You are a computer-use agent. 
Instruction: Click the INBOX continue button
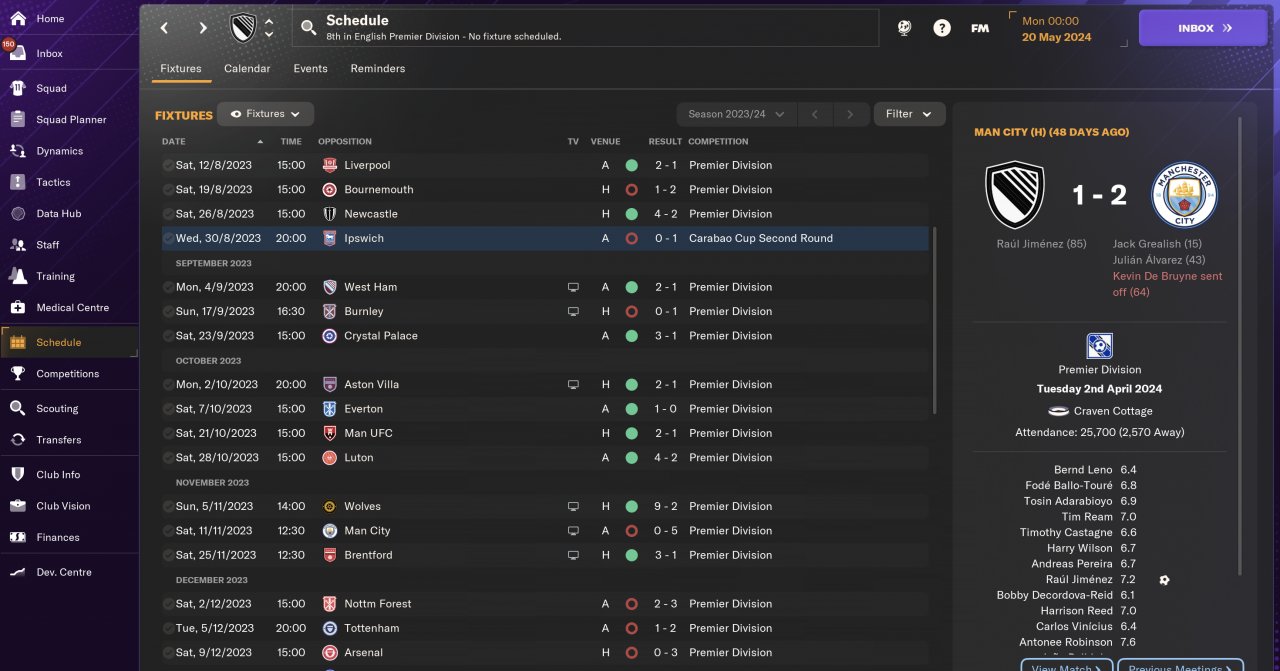[x=1203, y=28]
